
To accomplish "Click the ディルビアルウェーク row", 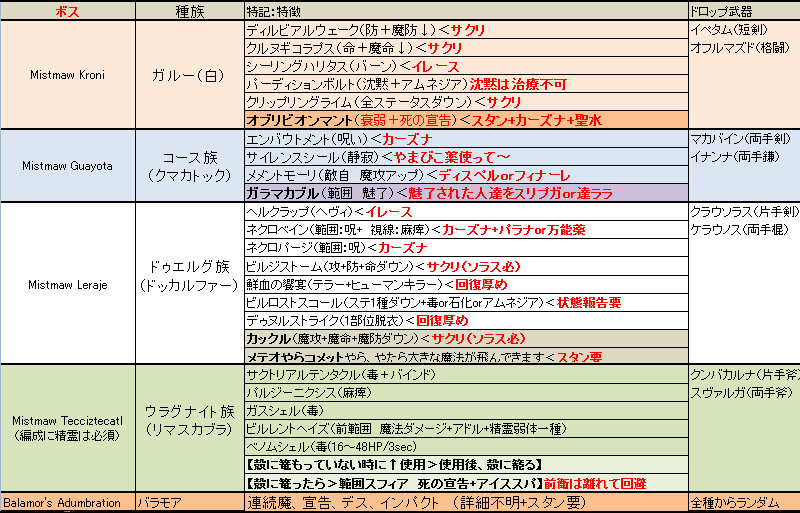I will click(x=466, y=30).
